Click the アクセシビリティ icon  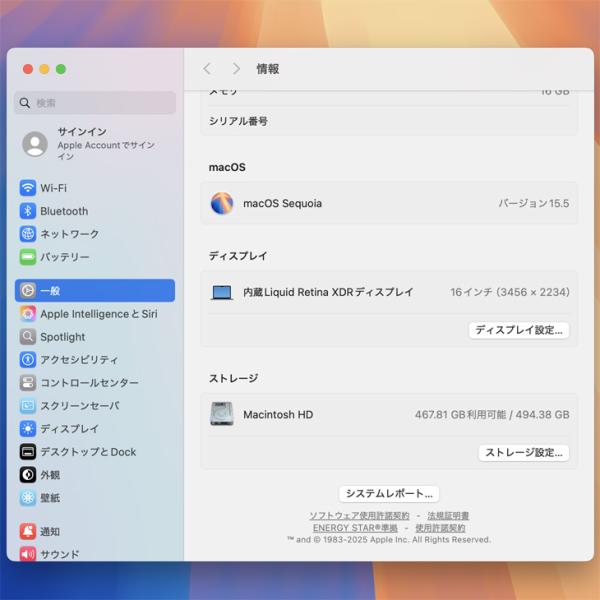pyautogui.click(x=28, y=360)
